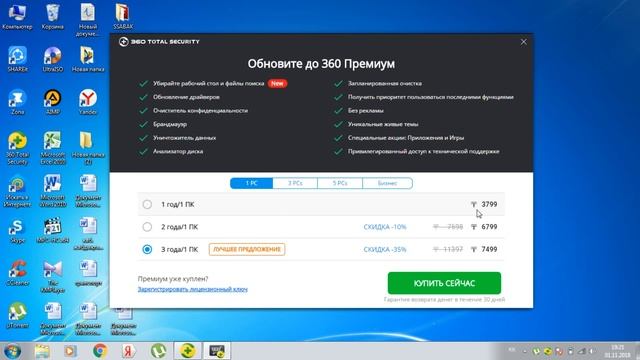Click the Обновите до 360 Премиум heading
This screenshot has height=360, width=640.
[321, 64]
